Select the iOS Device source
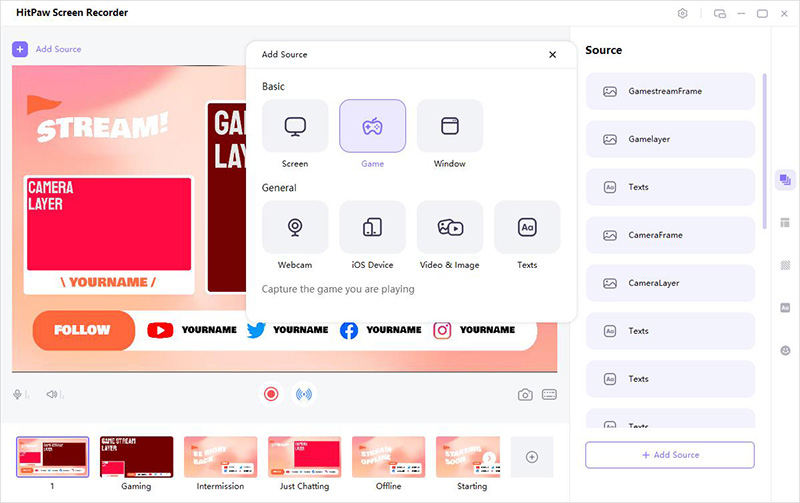This screenshot has width=800, height=503. (372, 228)
